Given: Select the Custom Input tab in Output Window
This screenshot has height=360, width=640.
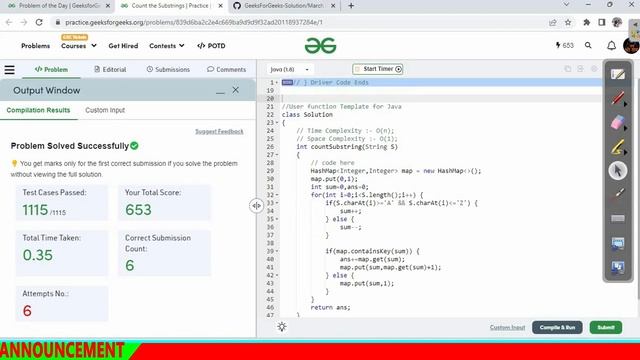Looking at the screenshot, I should 105,110.
